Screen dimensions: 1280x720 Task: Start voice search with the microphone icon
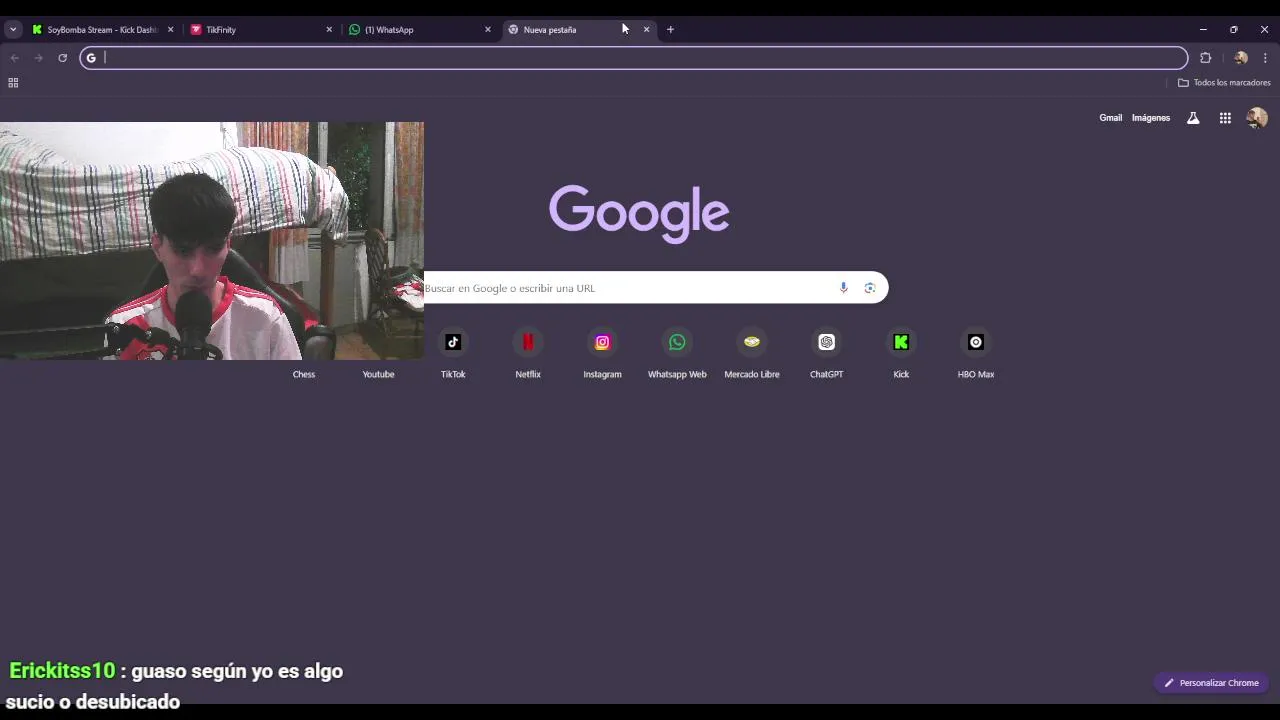click(x=843, y=288)
